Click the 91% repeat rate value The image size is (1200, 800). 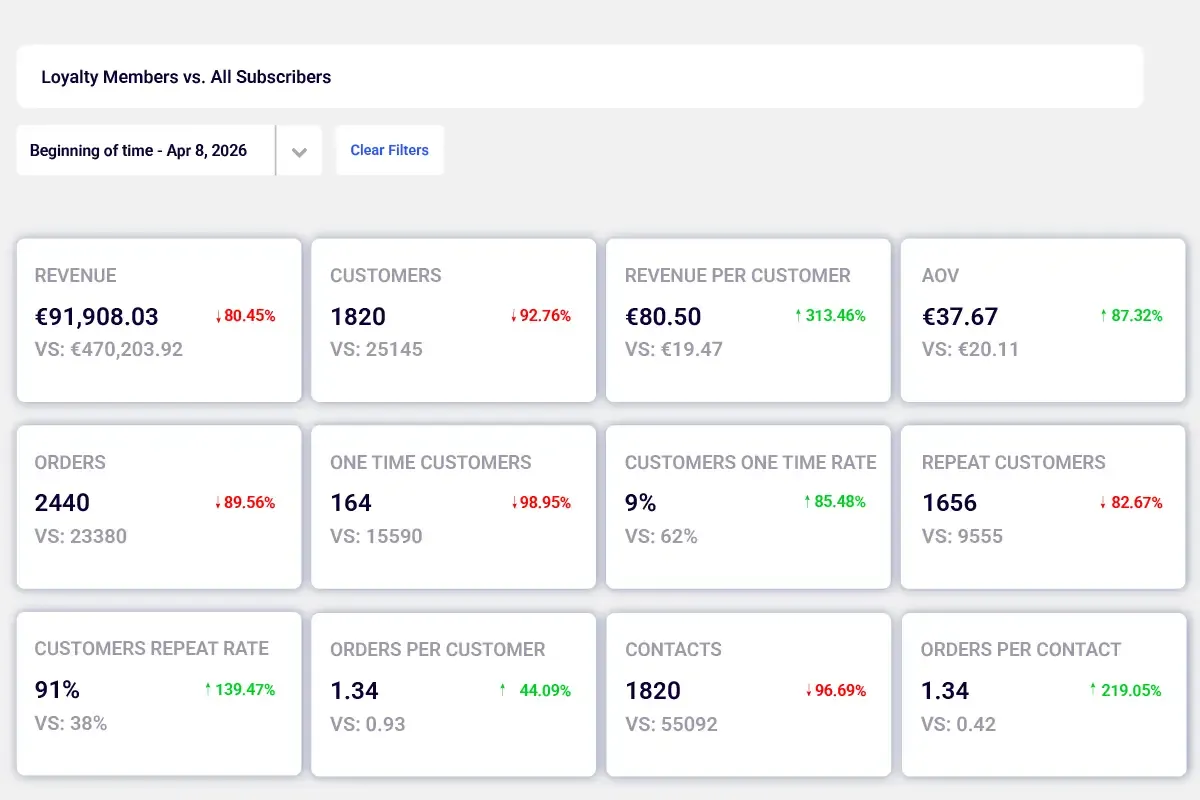(57, 690)
